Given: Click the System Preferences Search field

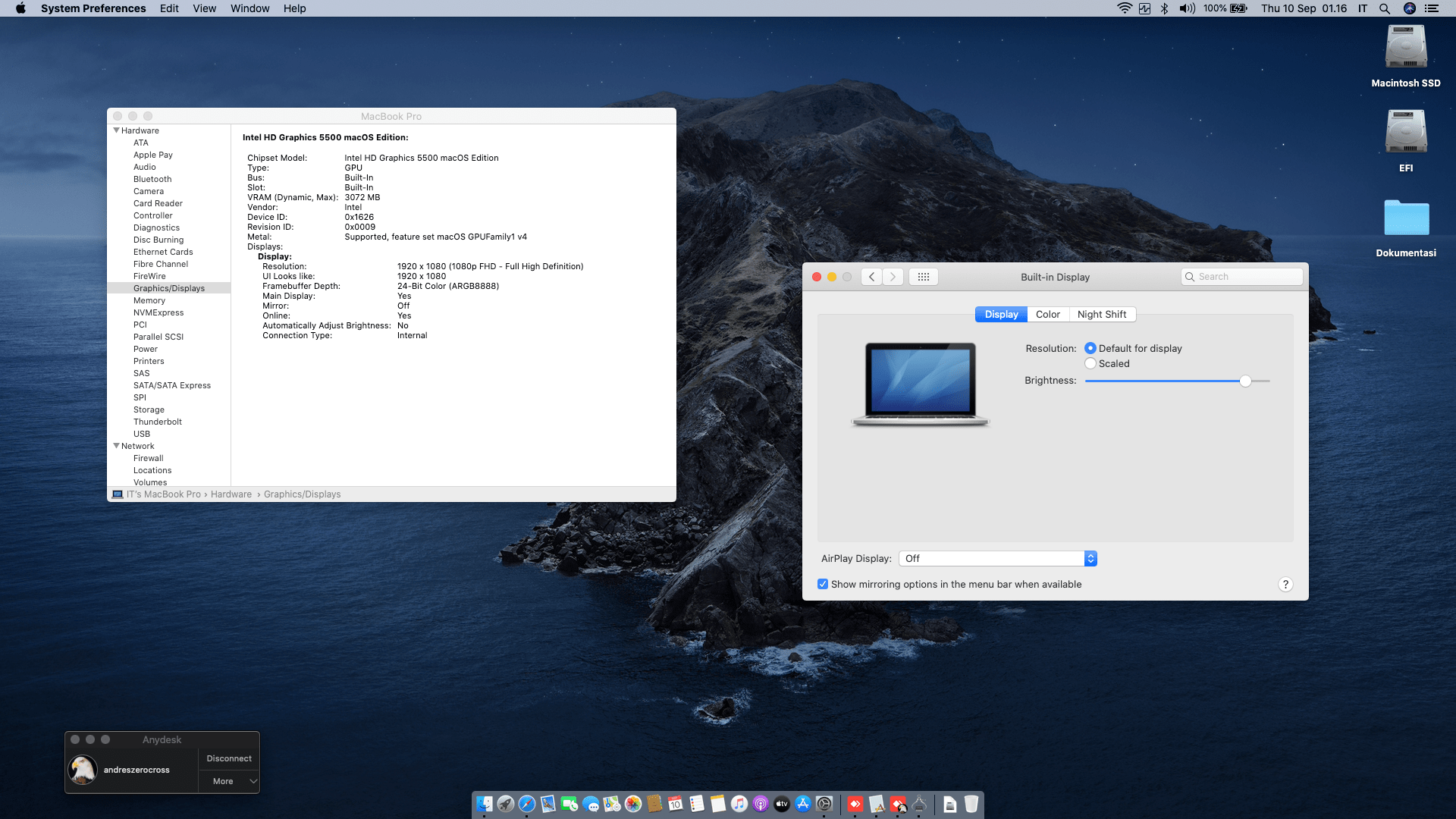Looking at the screenshot, I should (1241, 277).
